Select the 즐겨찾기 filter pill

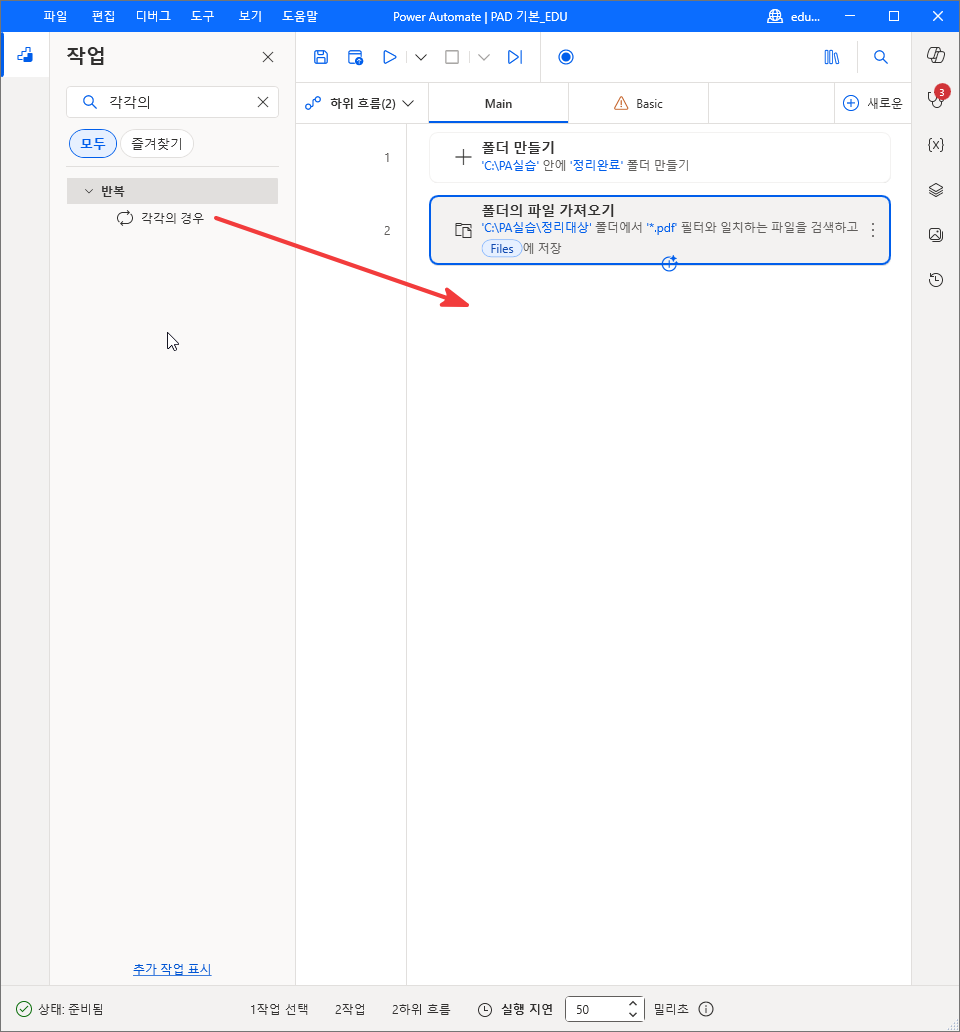coord(157,143)
